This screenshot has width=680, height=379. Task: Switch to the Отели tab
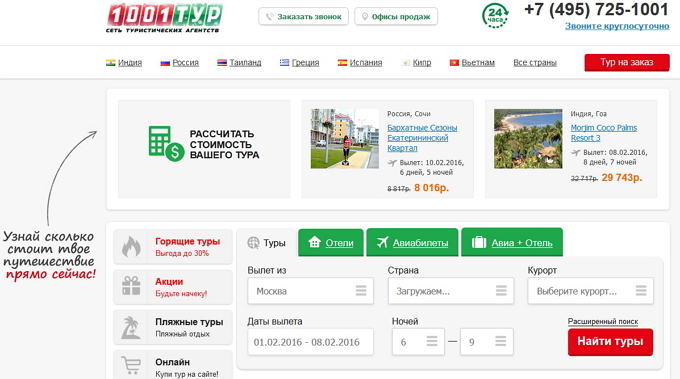click(331, 243)
